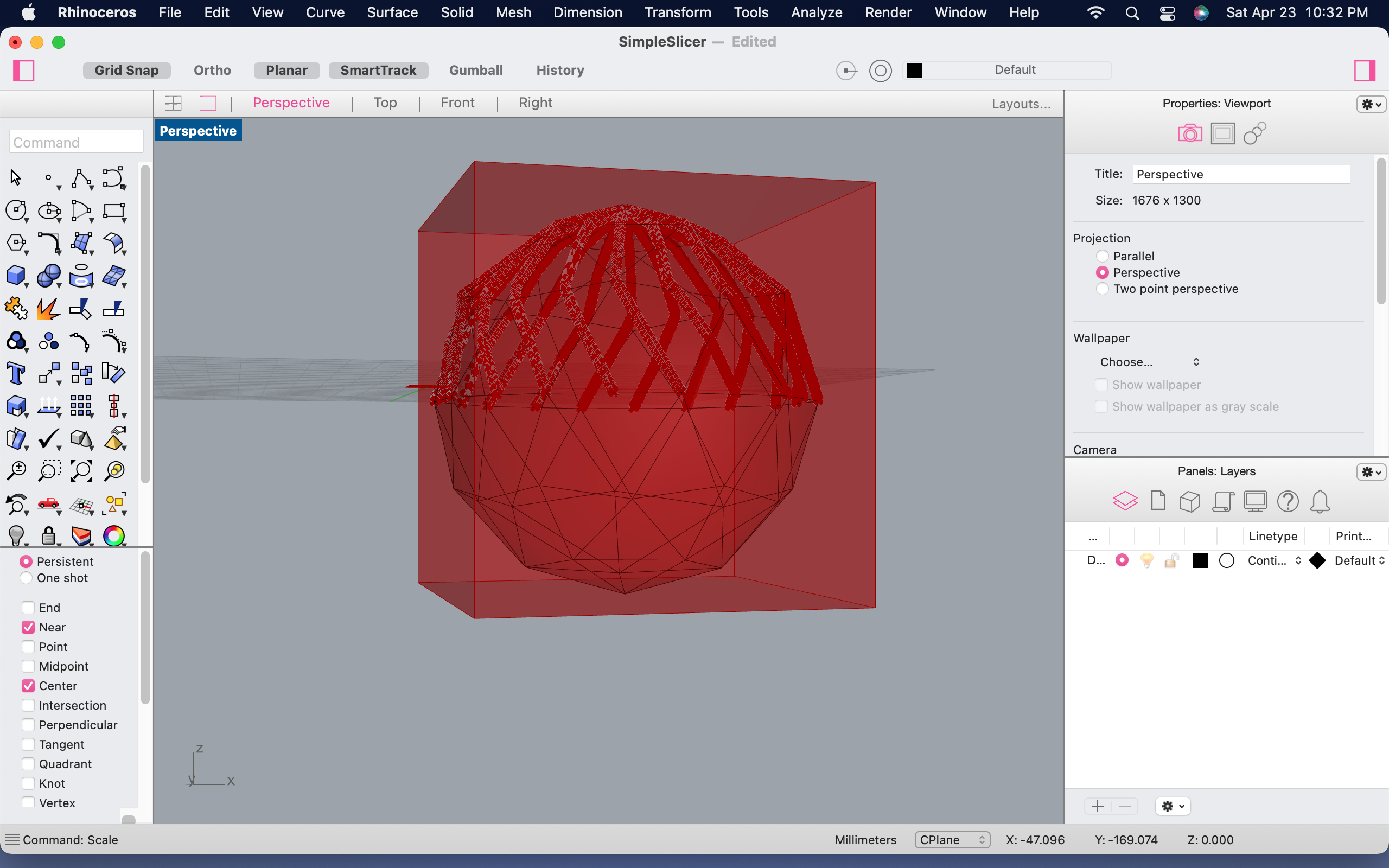The width and height of the screenshot is (1389, 868).
Task: Toggle the Near osnap checkbox
Action: click(x=28, y=627)
